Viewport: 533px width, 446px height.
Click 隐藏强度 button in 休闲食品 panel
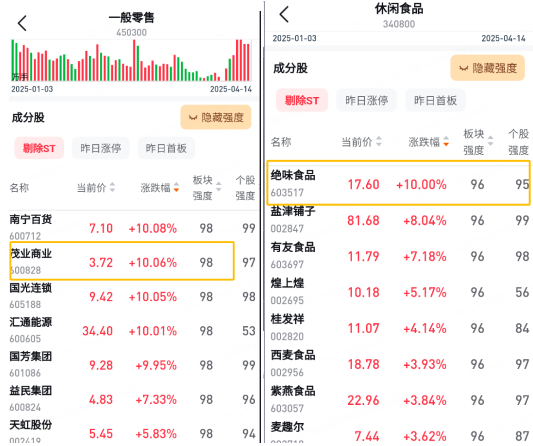click(487, 68)
